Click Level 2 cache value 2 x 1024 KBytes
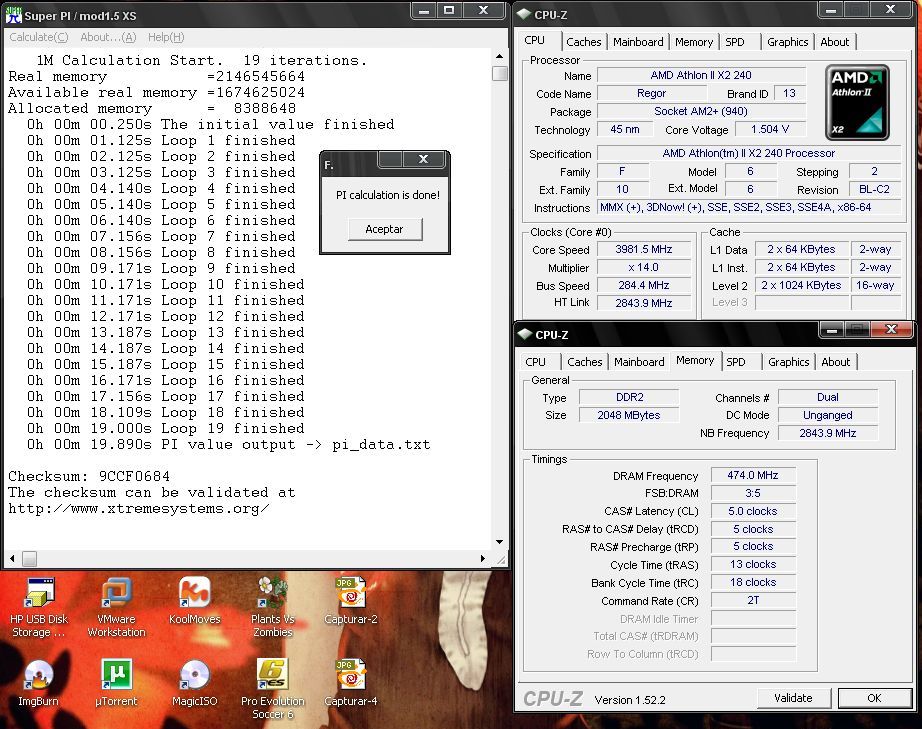Image resolution: width=922 pixels, height=729 pixels. tap(801, 285)
